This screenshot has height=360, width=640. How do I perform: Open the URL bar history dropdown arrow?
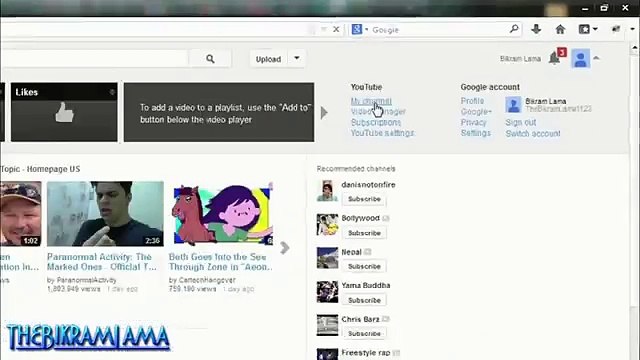(323, 29)
